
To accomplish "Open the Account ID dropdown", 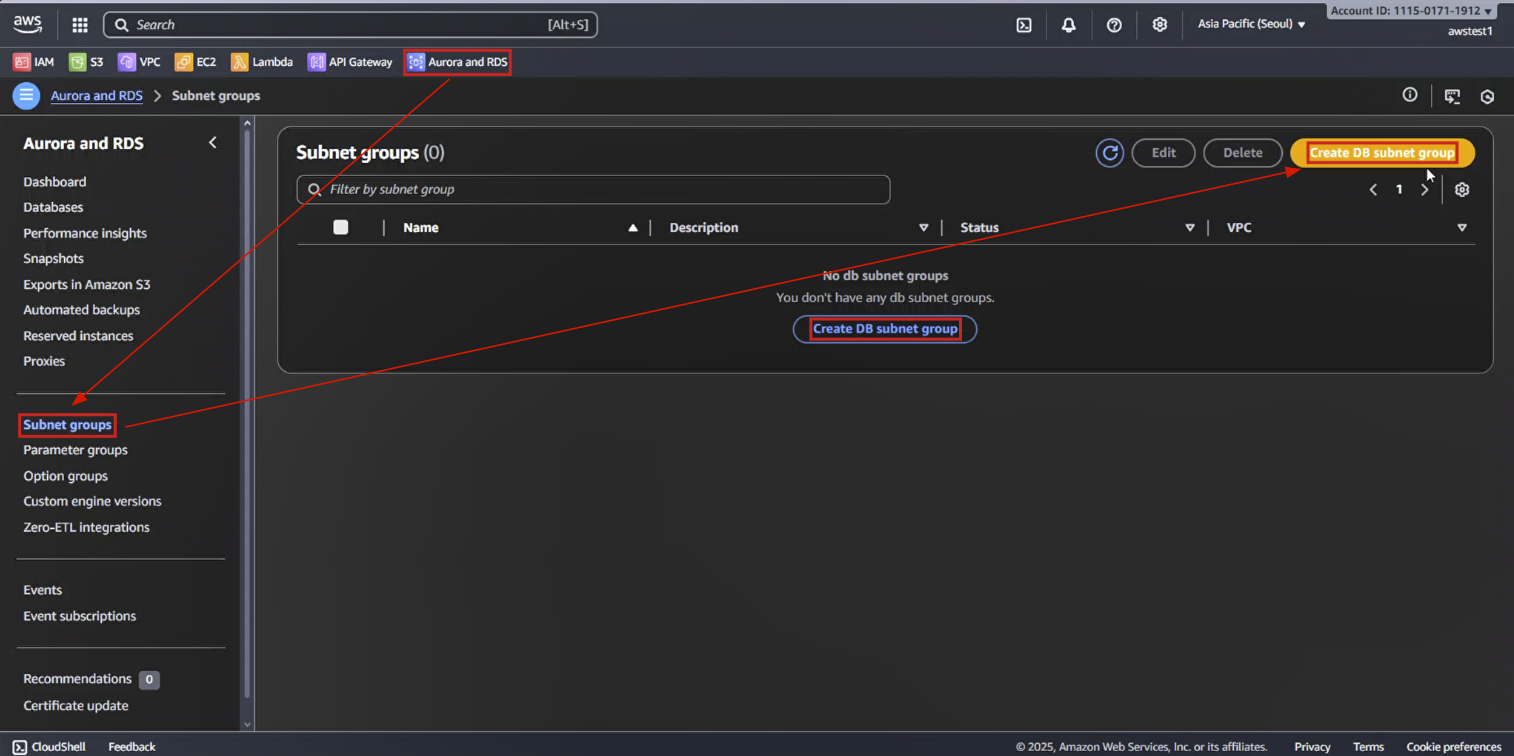I will point(1411,11).
